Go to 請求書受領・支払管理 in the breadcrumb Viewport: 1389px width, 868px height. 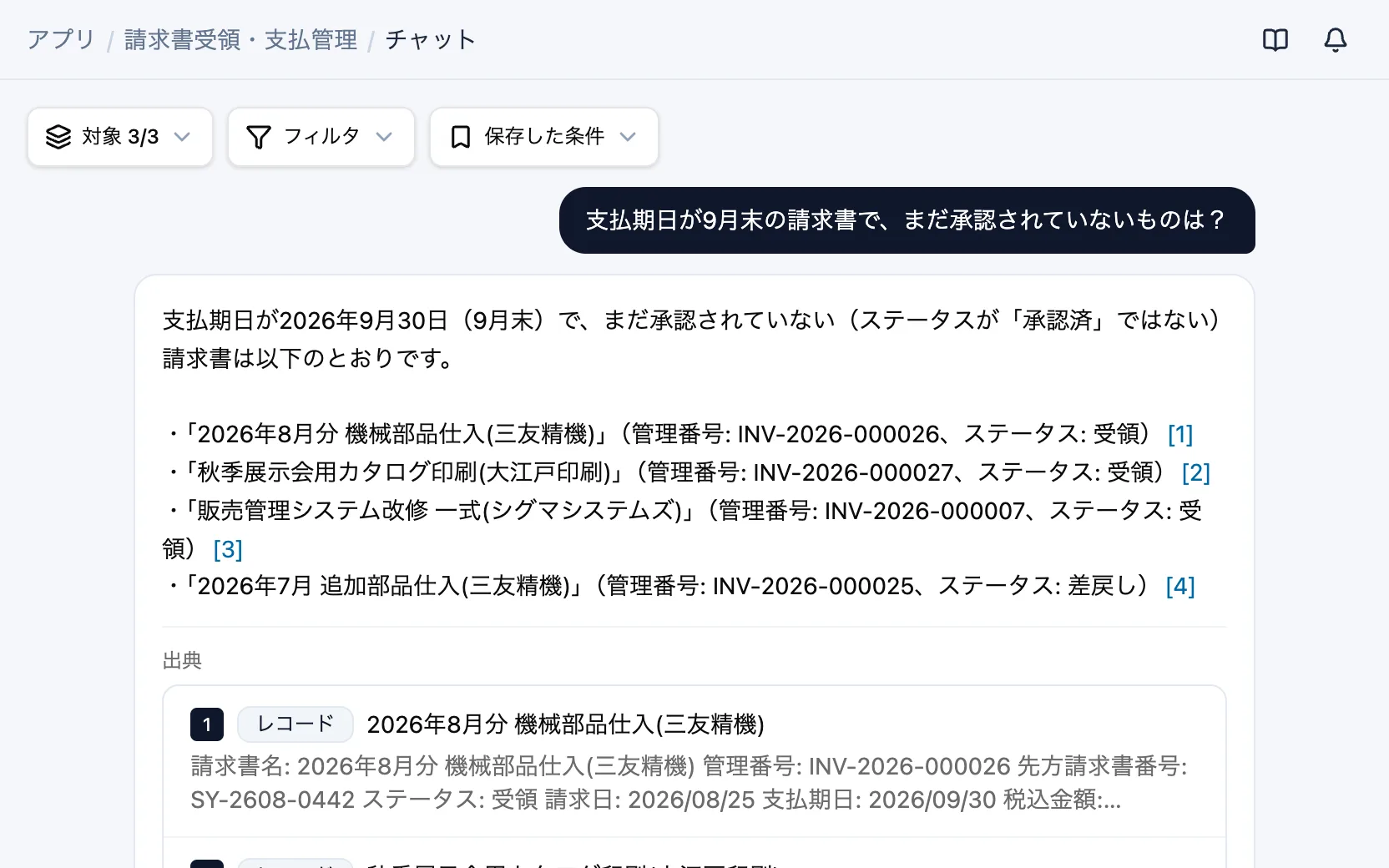click(240, 39)
